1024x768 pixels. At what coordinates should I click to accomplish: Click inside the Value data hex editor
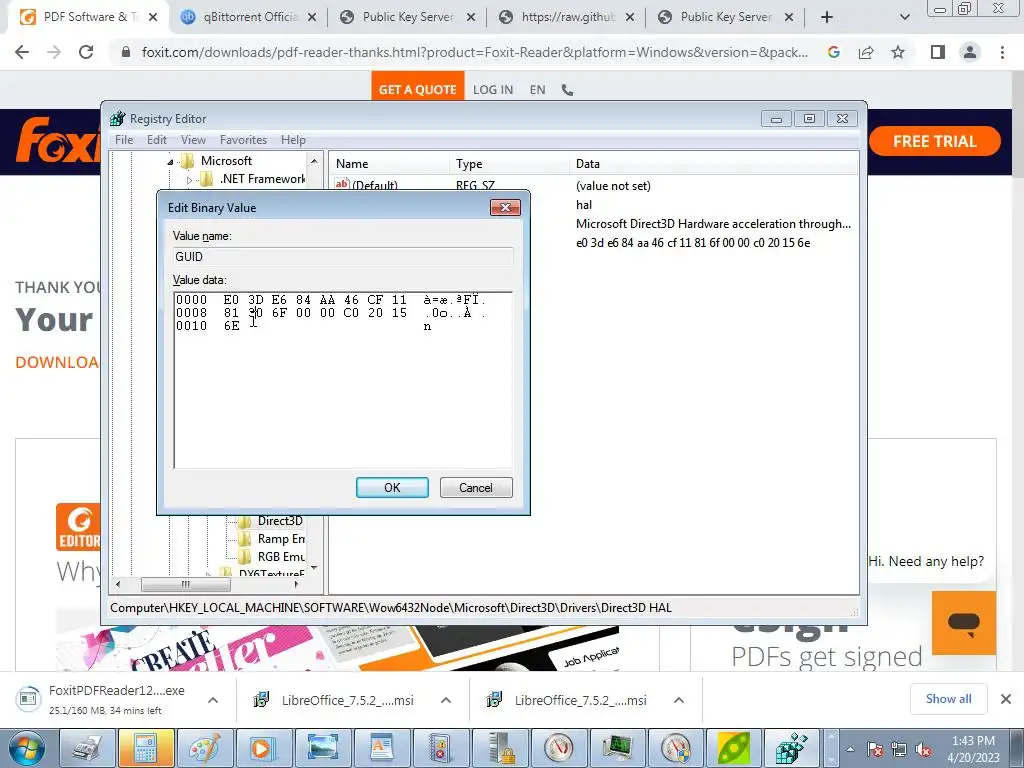point(343,380)
